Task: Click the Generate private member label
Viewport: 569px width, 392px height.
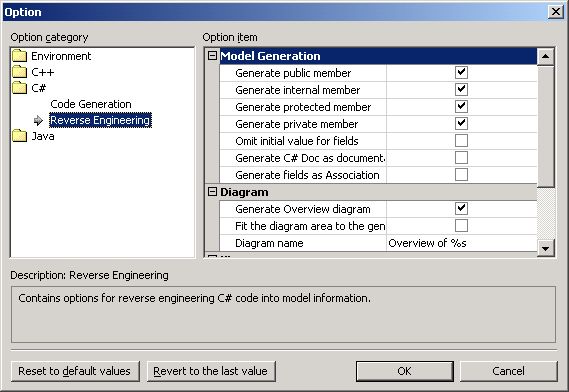Action: coord(296,124)
